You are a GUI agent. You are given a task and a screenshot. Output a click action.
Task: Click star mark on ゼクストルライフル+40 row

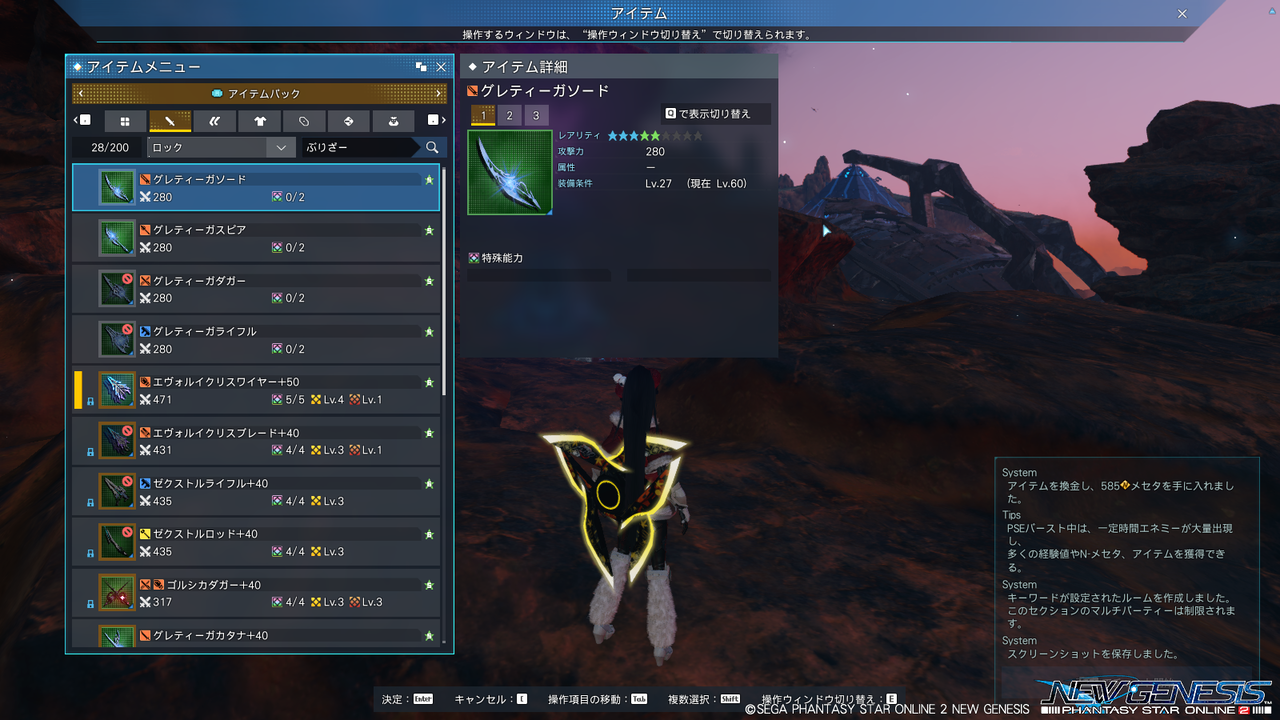tap(429, 484)
